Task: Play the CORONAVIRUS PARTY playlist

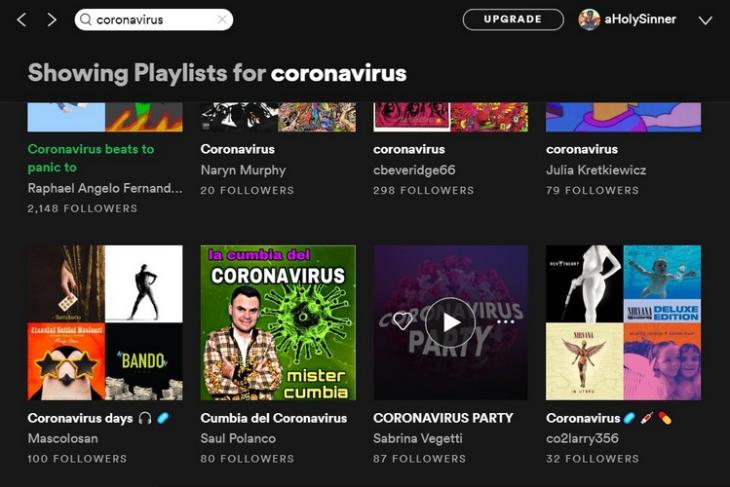Action: point(450,322)
